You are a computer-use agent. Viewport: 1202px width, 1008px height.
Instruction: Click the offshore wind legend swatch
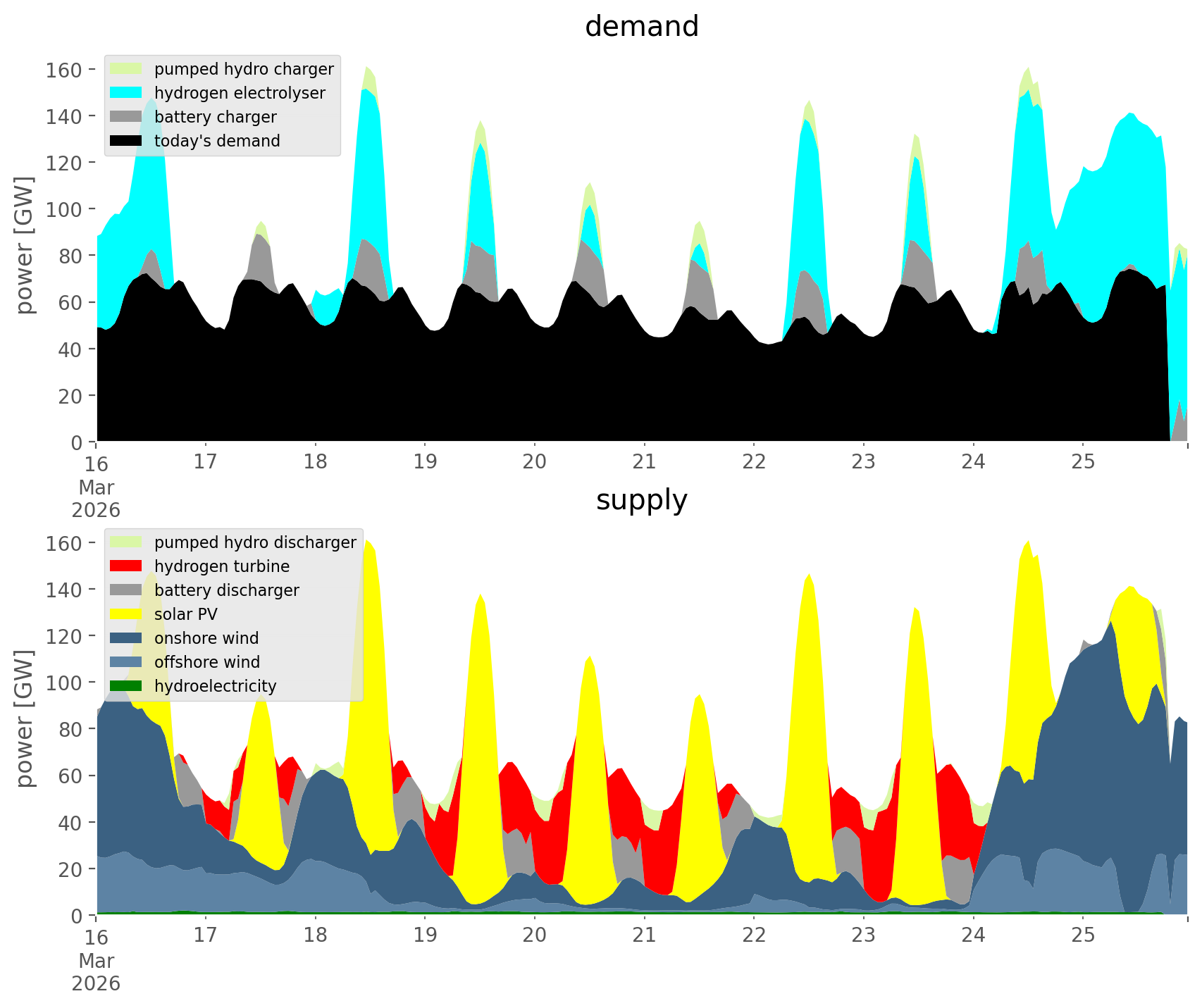tap(126, 662)
